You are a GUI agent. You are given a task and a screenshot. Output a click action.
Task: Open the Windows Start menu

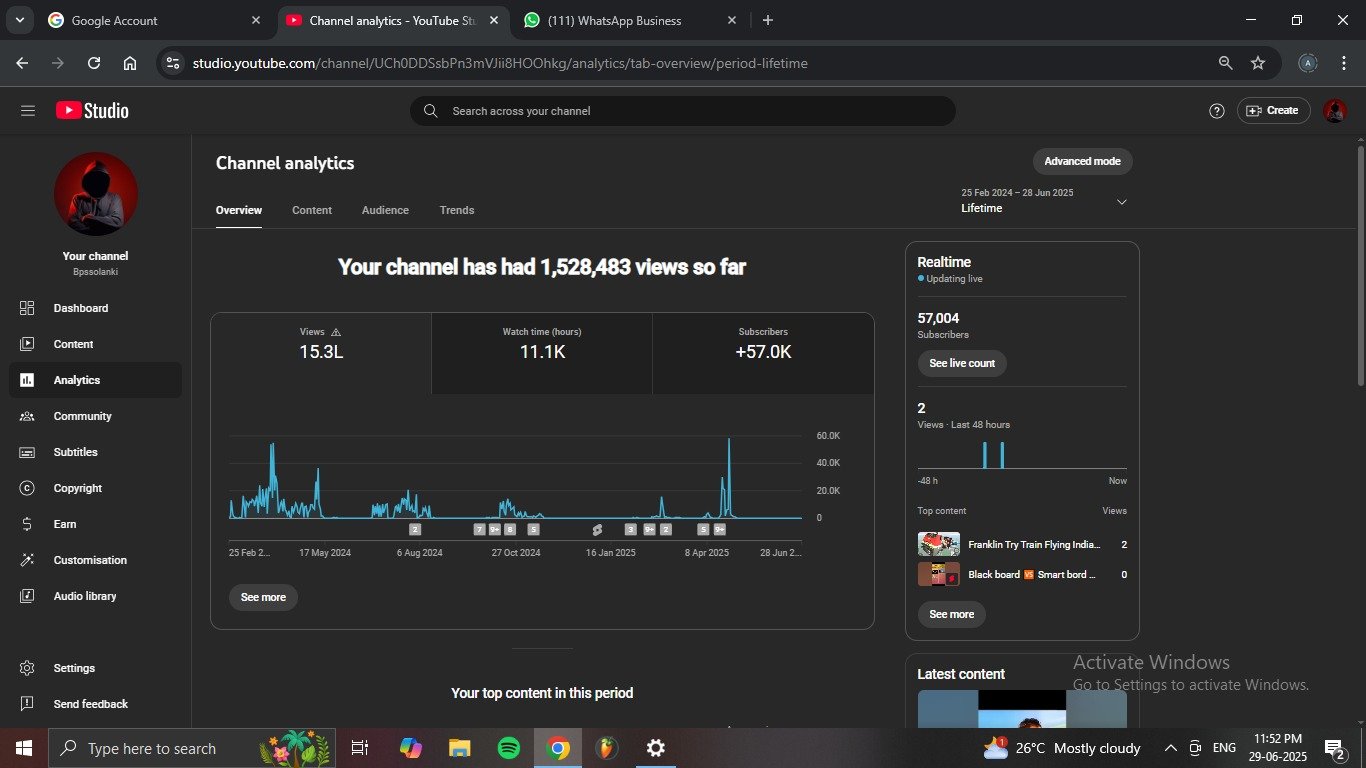pyautogui.click(x=24, y=748)
